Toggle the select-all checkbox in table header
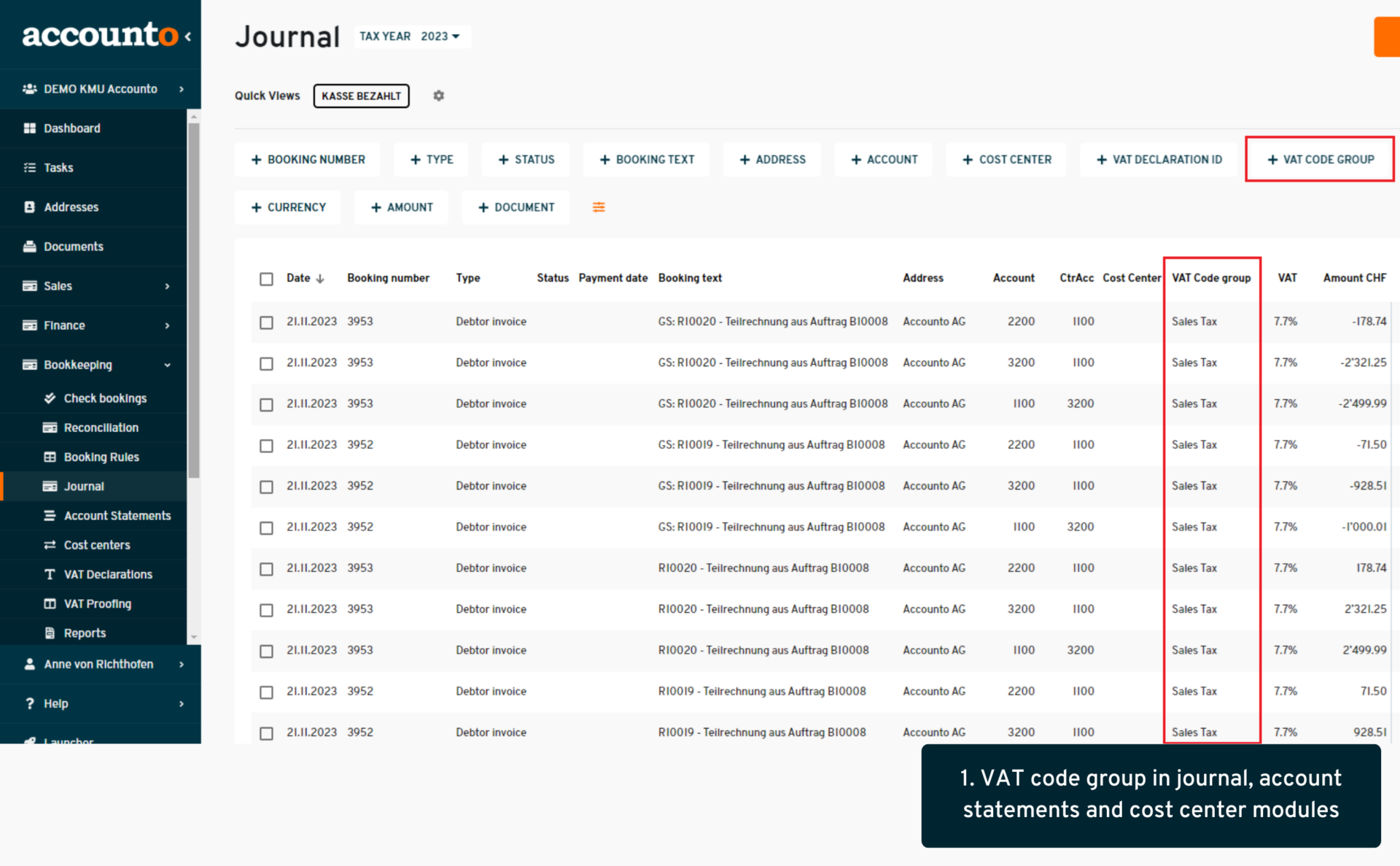This screenshot has height=866, width=1400. point(266,279)
